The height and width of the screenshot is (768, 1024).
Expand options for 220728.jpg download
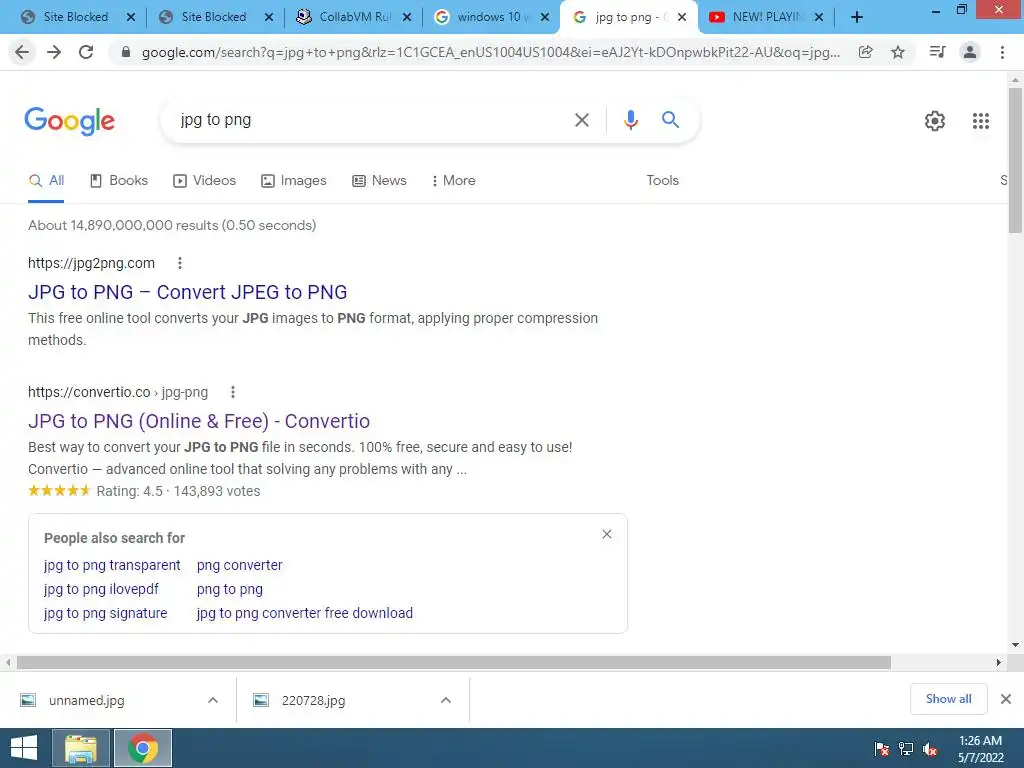point(446,700)
